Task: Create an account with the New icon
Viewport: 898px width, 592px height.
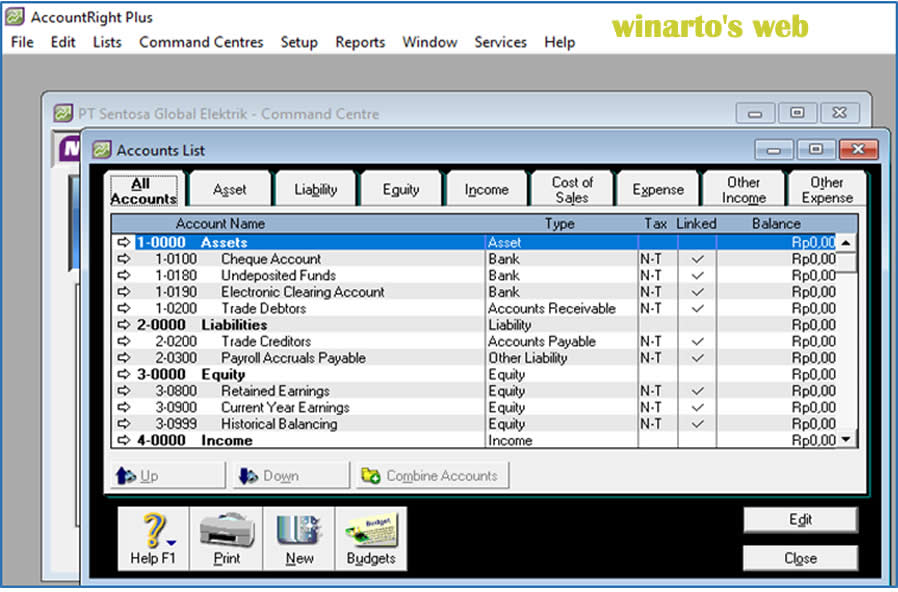Action: [297, 537]
